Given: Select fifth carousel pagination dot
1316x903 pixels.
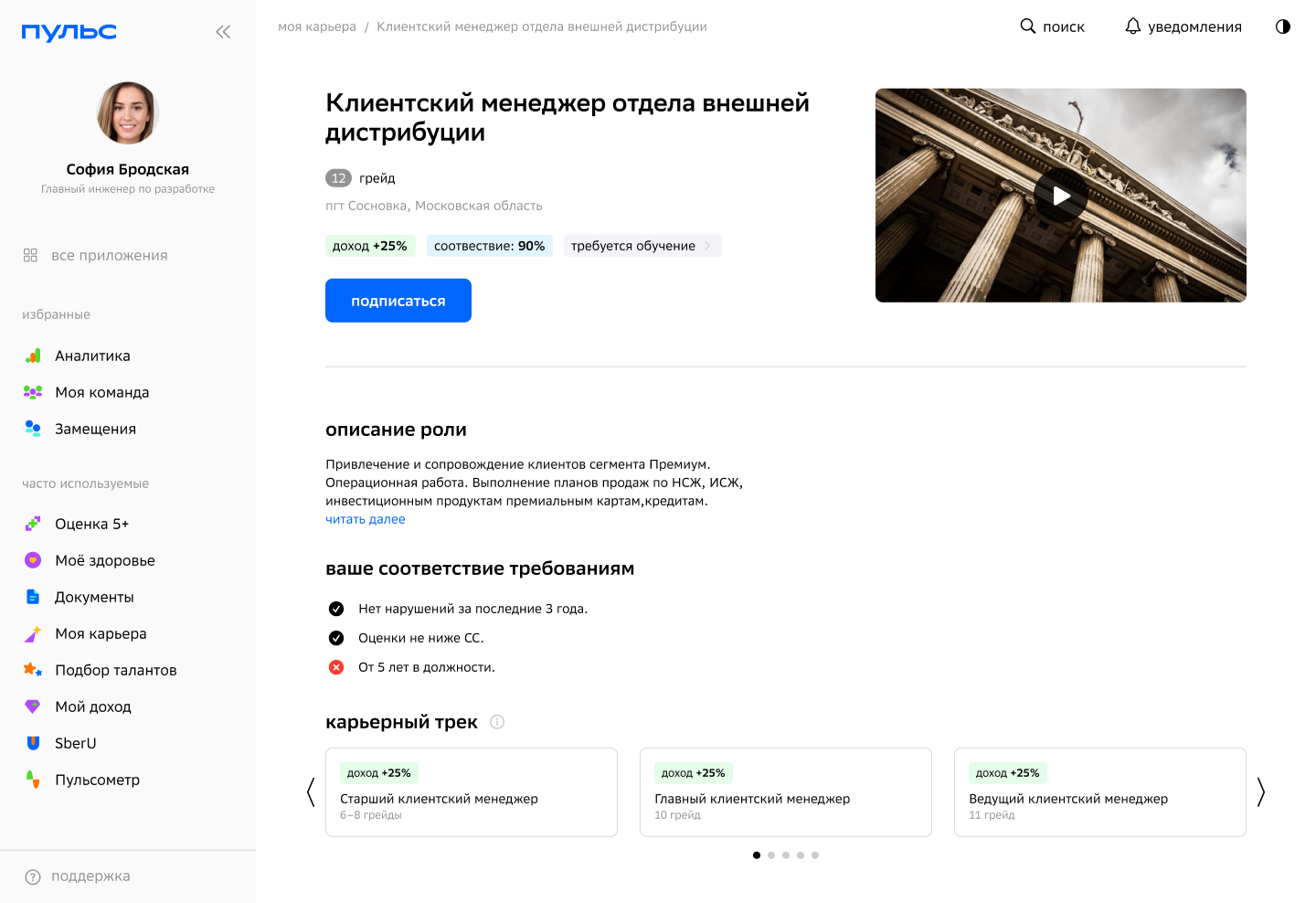Looking at the screenshot, I should tap(815, 855).
